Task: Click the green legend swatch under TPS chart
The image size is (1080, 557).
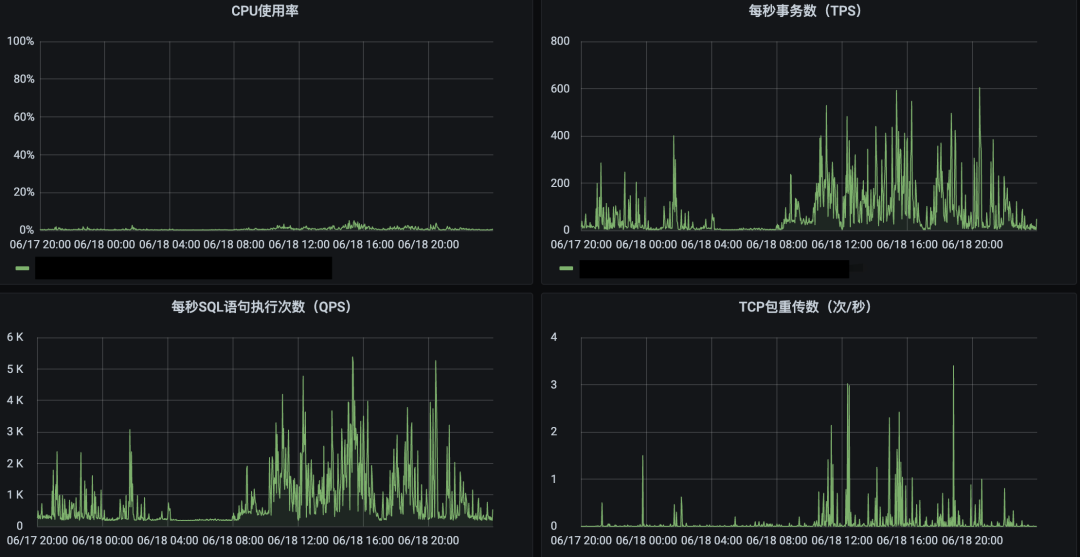Action: [566, 269]
